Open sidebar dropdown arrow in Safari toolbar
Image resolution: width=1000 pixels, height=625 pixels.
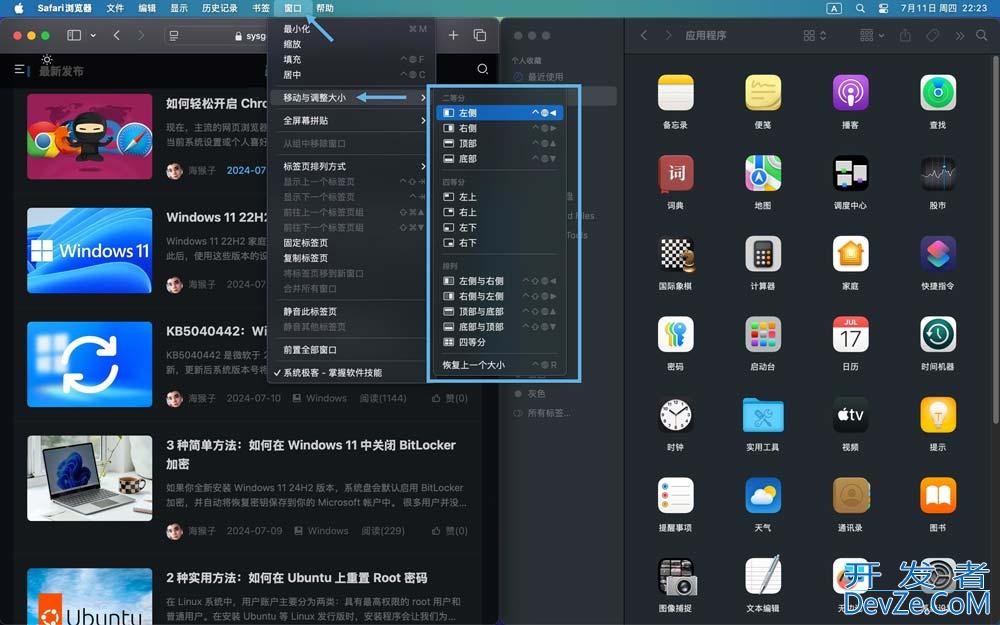coord(93,36)
